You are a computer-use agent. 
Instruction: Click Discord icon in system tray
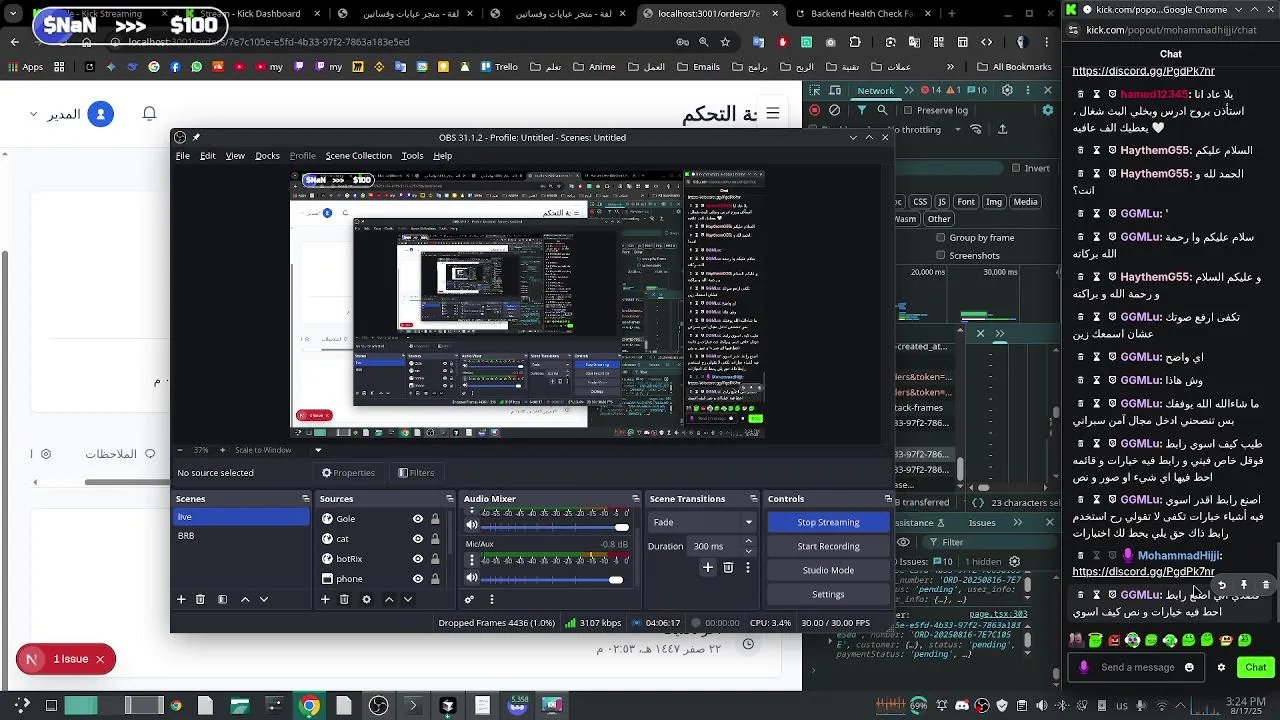[962, 706]
